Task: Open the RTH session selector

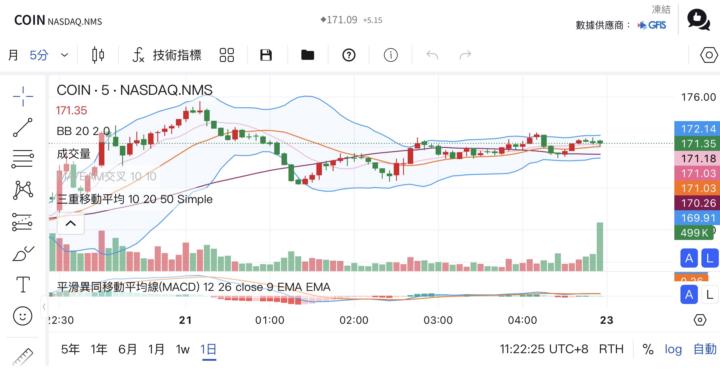Action: [x=611, y=349]
